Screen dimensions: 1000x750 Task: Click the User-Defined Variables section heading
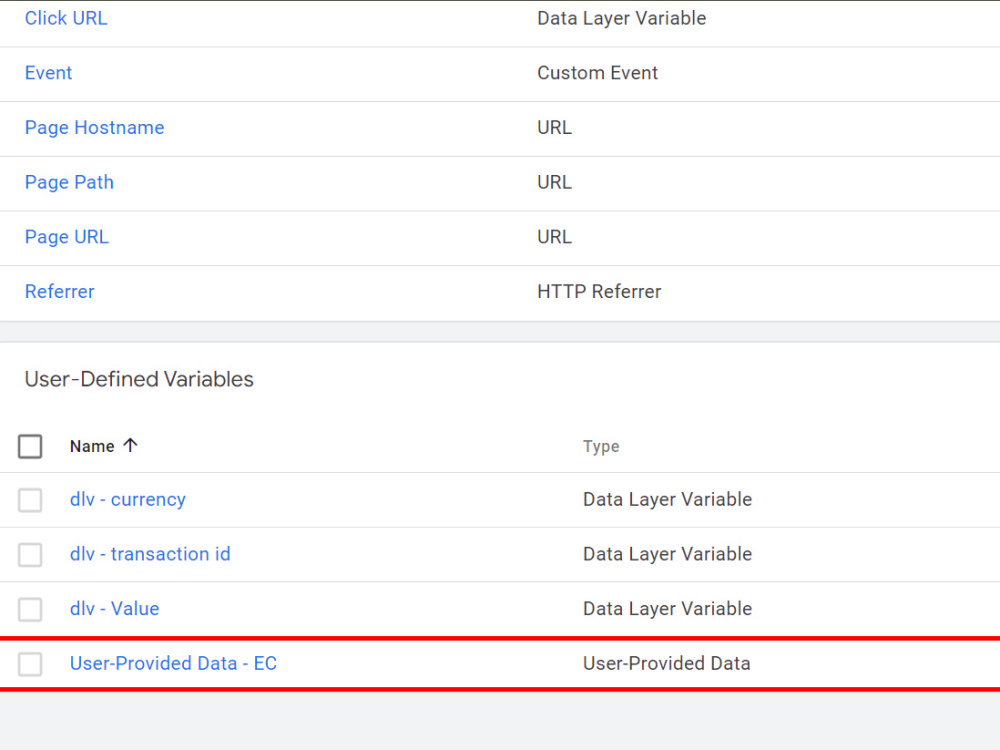[139, 379]
